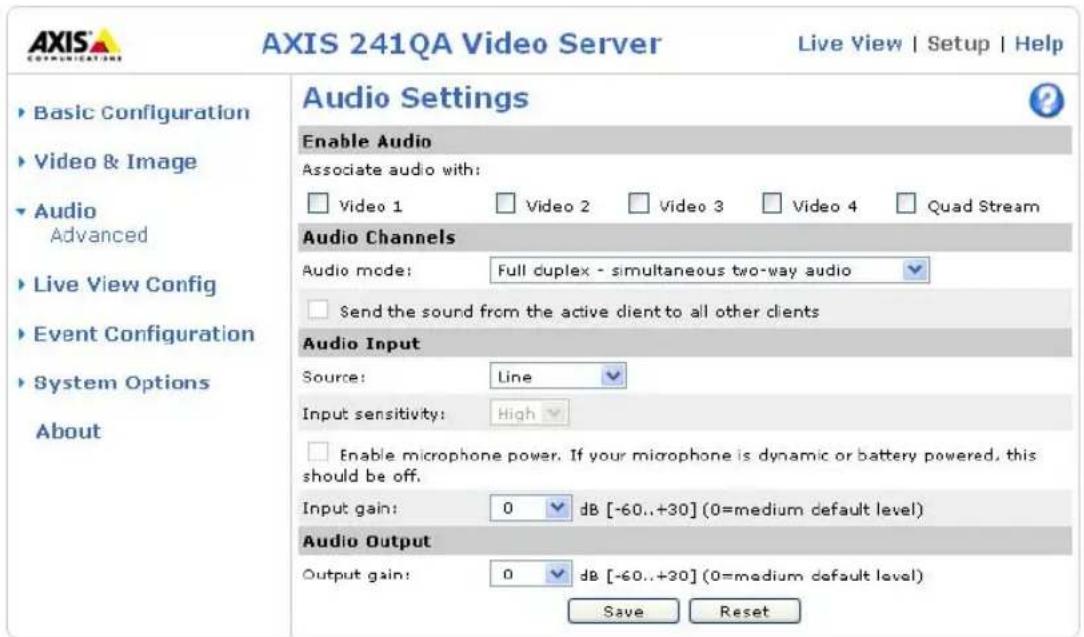Open the Output gain dropdown
This screenshot has height=637, width=1084.
point(530,574)
